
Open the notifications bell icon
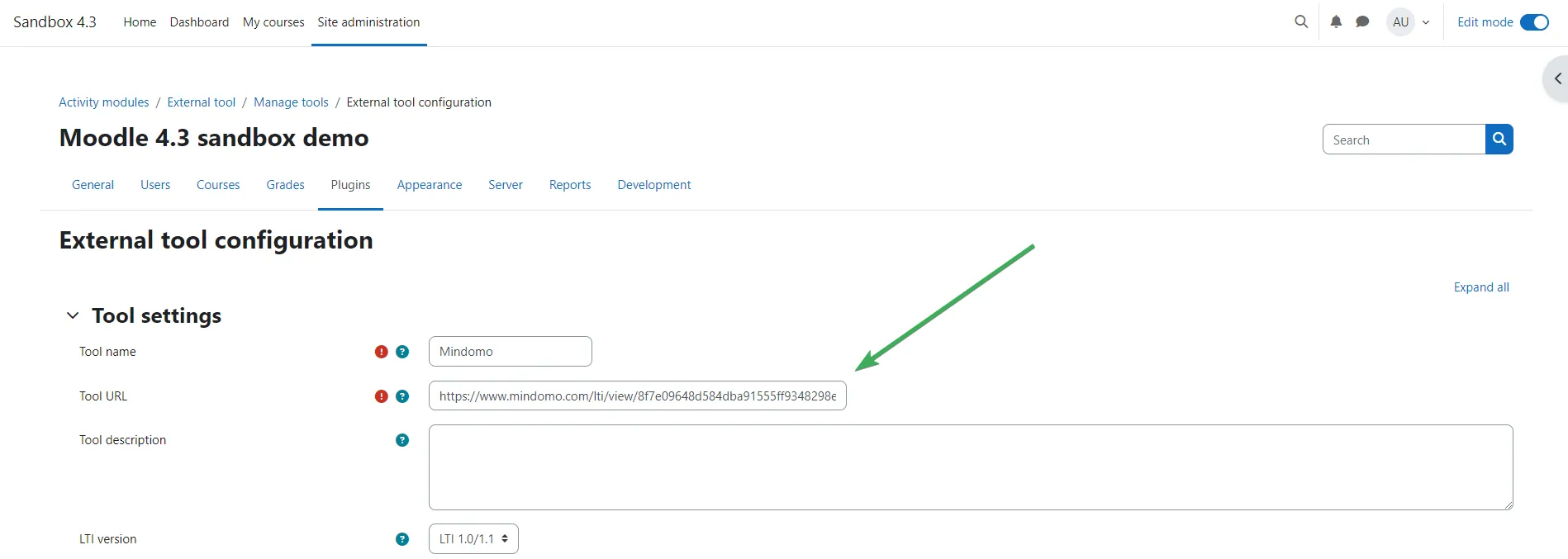pos(1336,22)
